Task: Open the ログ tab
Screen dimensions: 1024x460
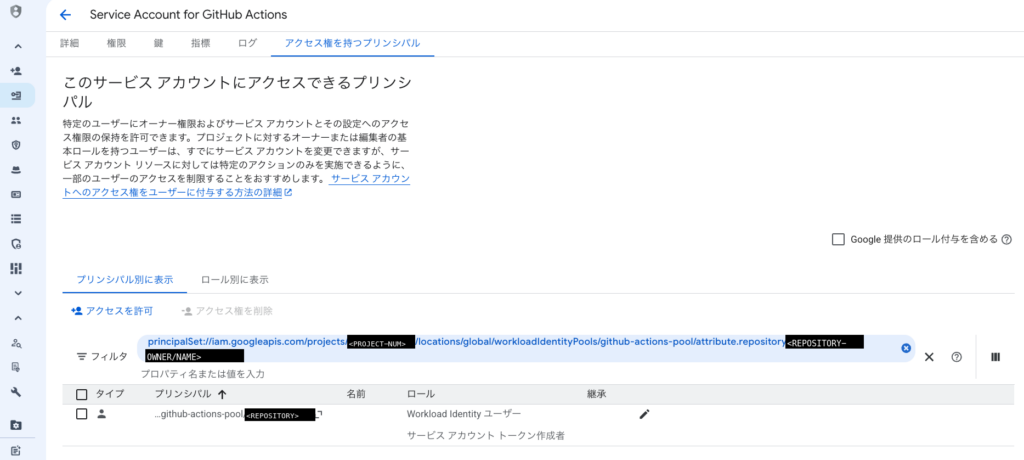Action: pos(248,43)
